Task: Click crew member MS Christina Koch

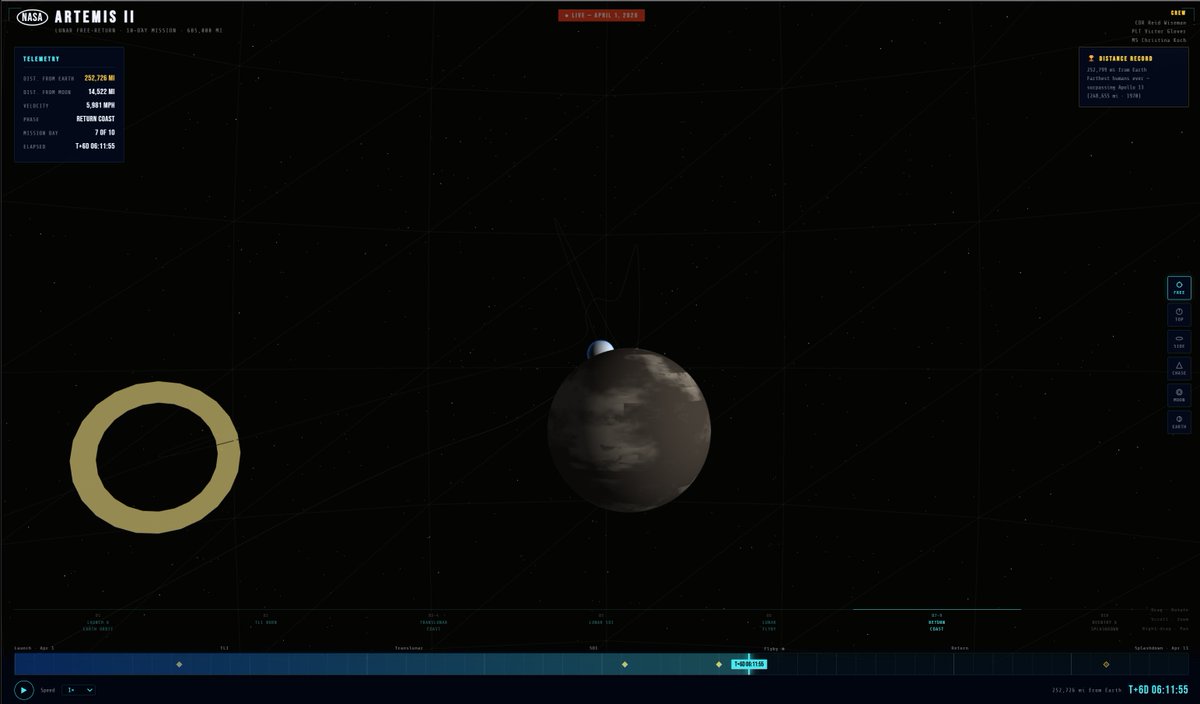Action: (x=1159, y=40)
